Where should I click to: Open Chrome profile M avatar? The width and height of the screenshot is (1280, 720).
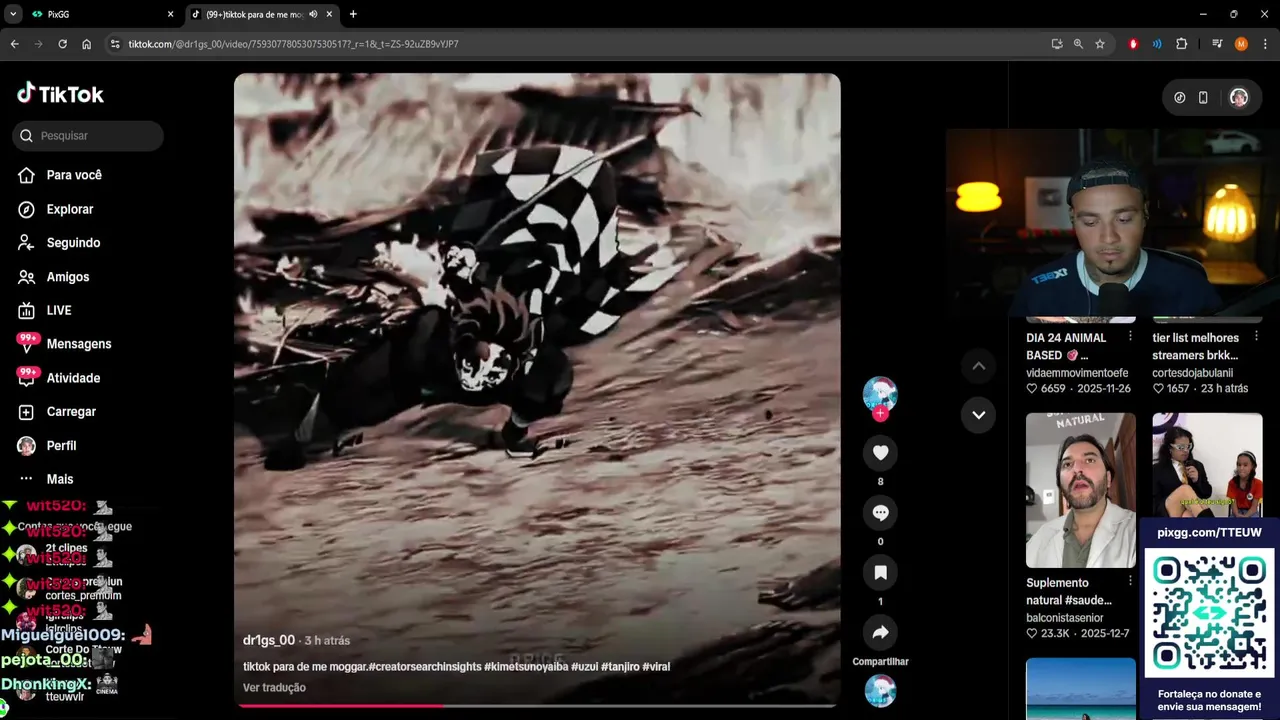(1241, 44)
